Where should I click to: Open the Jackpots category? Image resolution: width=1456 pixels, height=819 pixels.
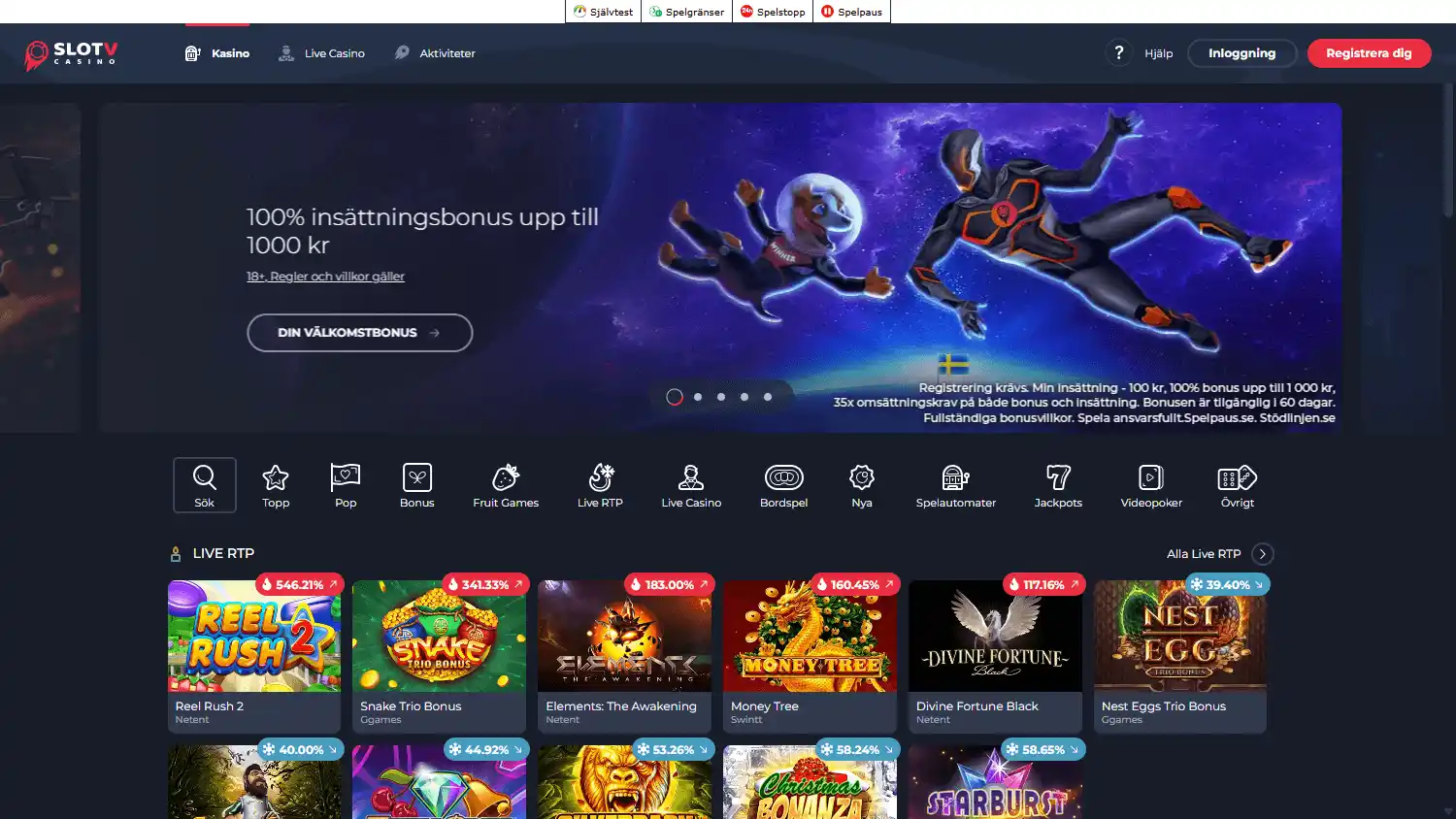[x=1058, y=484]
